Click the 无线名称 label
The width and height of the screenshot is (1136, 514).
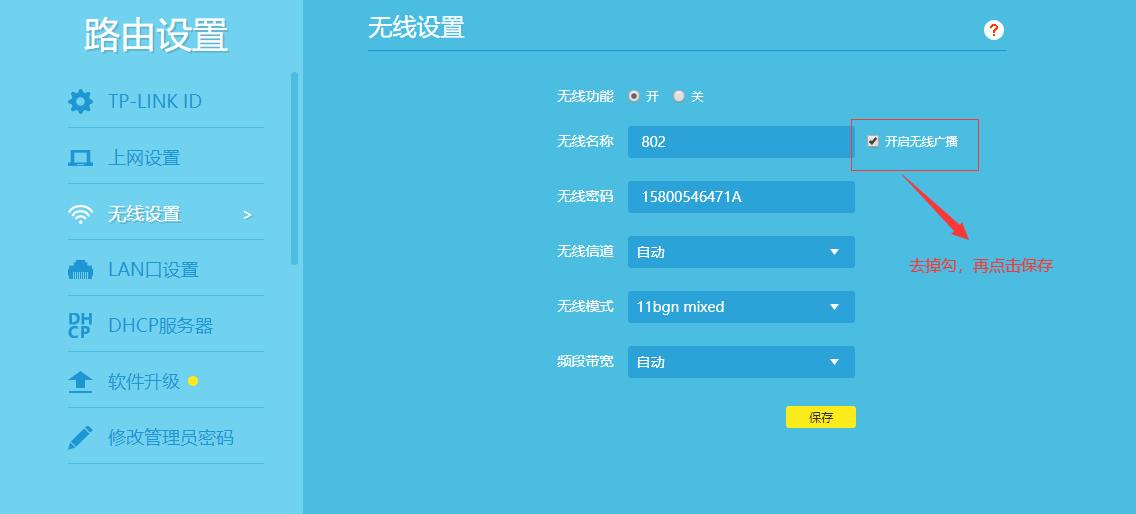(x=585, y=141)
